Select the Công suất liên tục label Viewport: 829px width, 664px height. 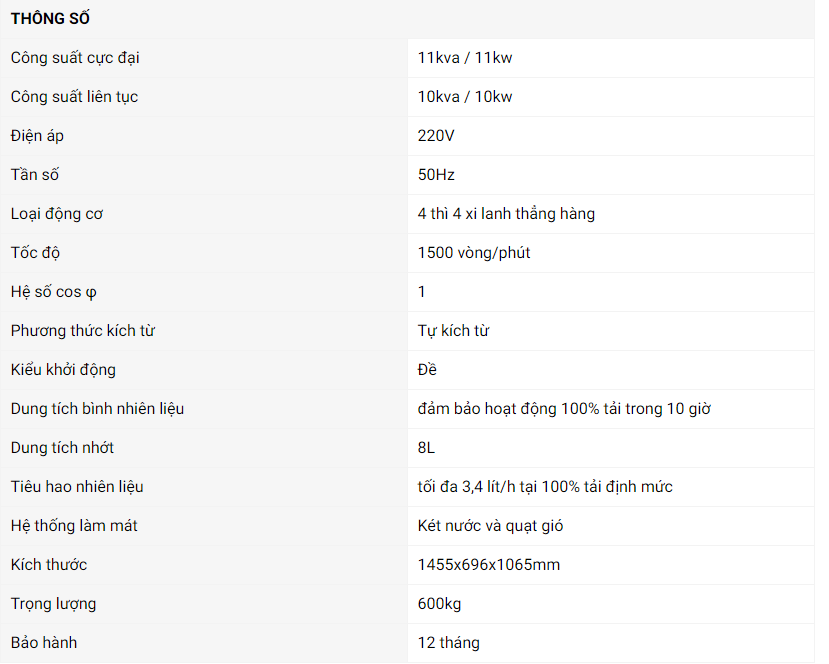click(74, 97)
